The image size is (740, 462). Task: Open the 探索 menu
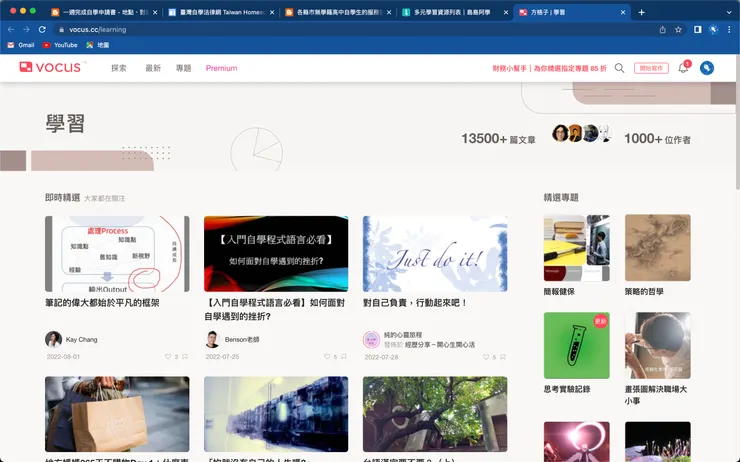[119, 68]
